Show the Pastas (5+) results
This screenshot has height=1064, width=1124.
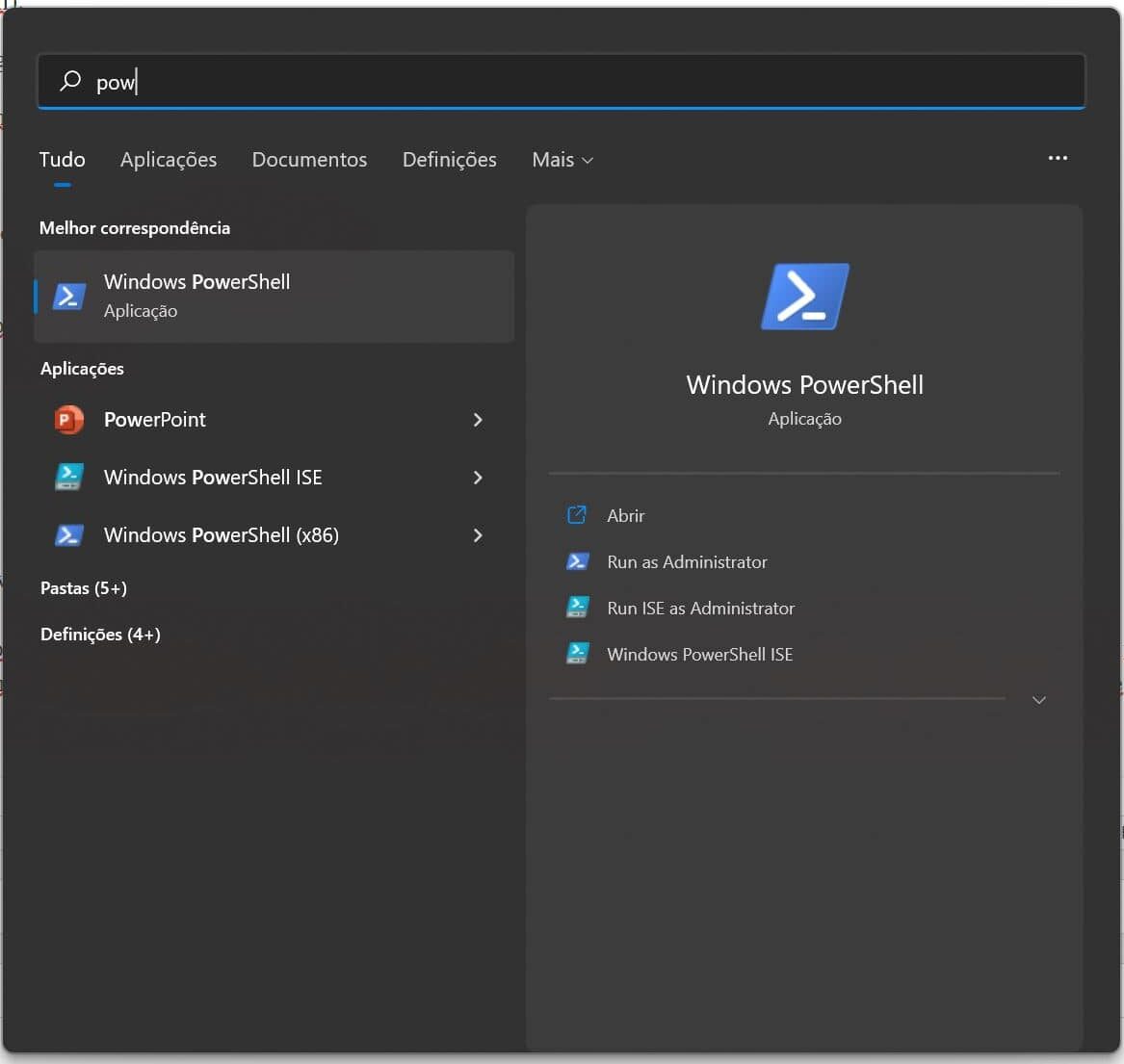pyautogui.click(x=84, y=588)
